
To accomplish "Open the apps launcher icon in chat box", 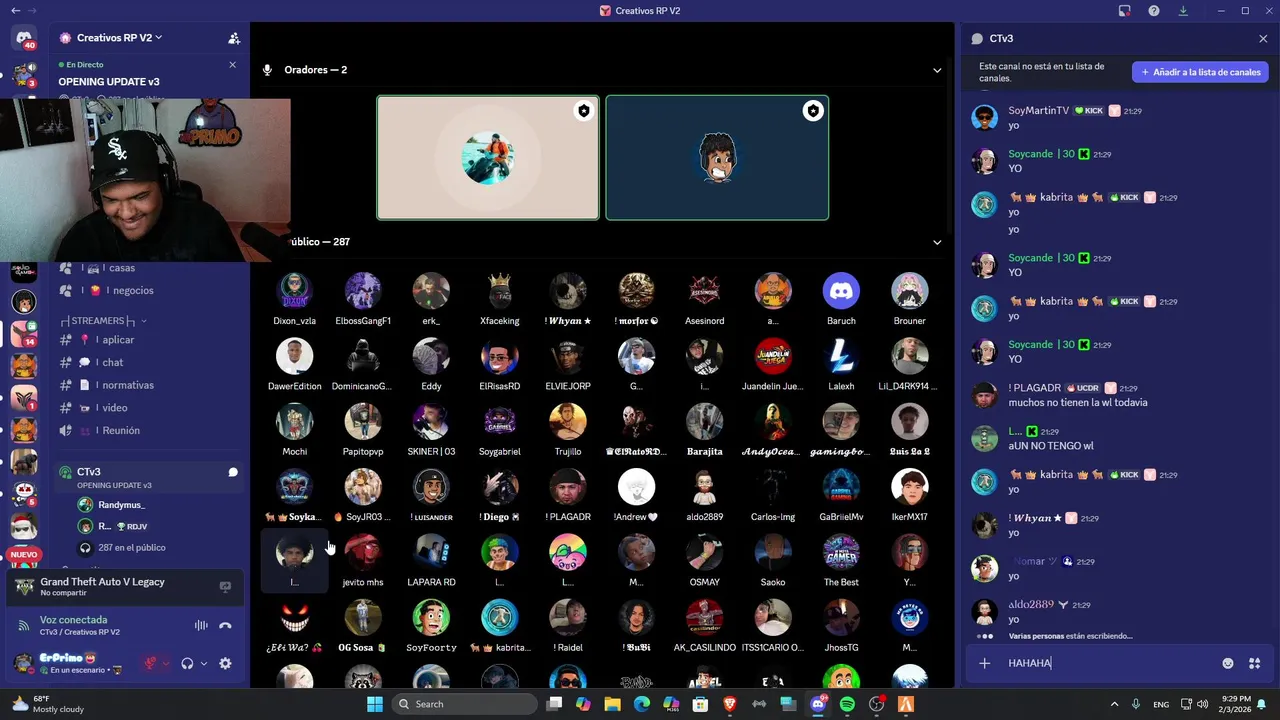I will [x=1254, y=663].
